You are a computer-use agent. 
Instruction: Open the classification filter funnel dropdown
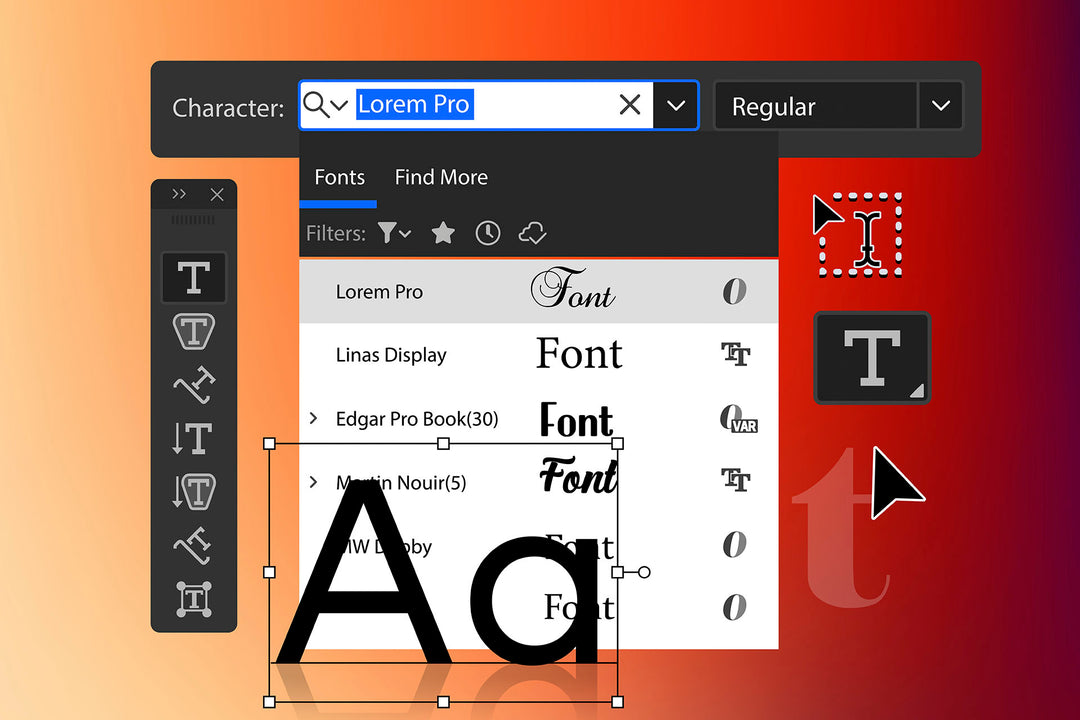pyautogui.click(x=394, y=233)
